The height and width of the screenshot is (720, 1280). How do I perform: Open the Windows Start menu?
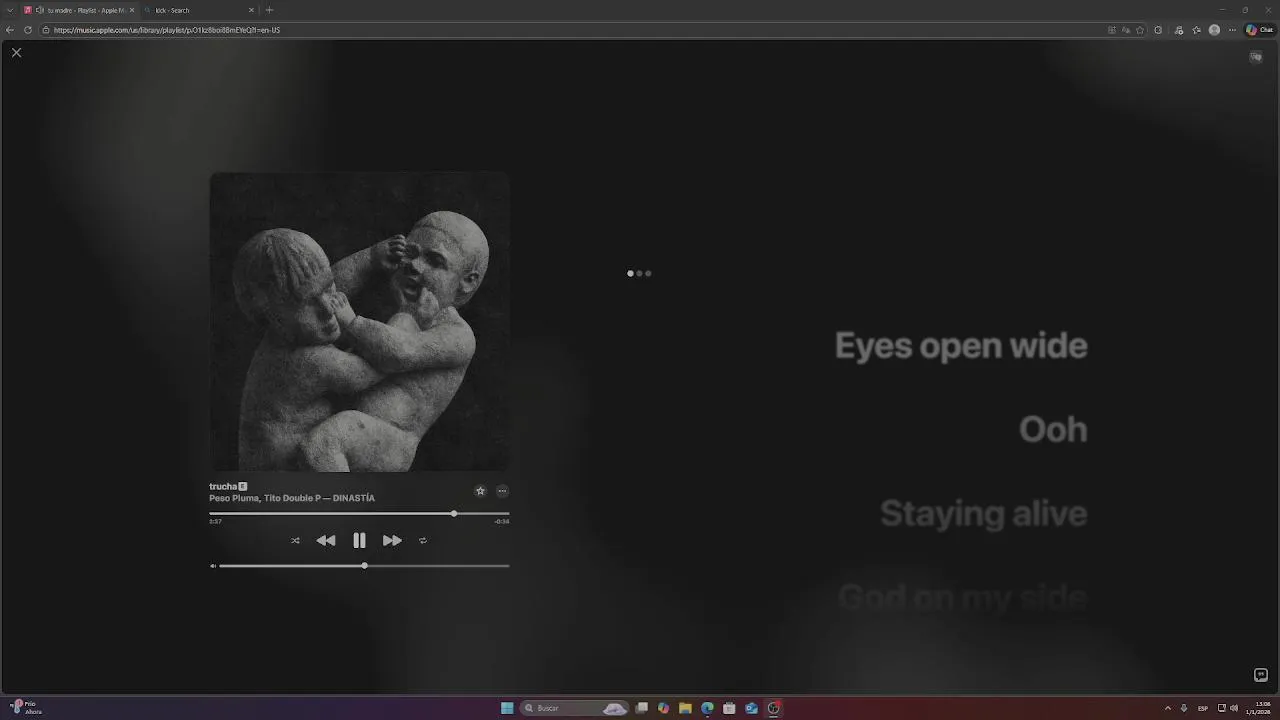pos(507,708)
